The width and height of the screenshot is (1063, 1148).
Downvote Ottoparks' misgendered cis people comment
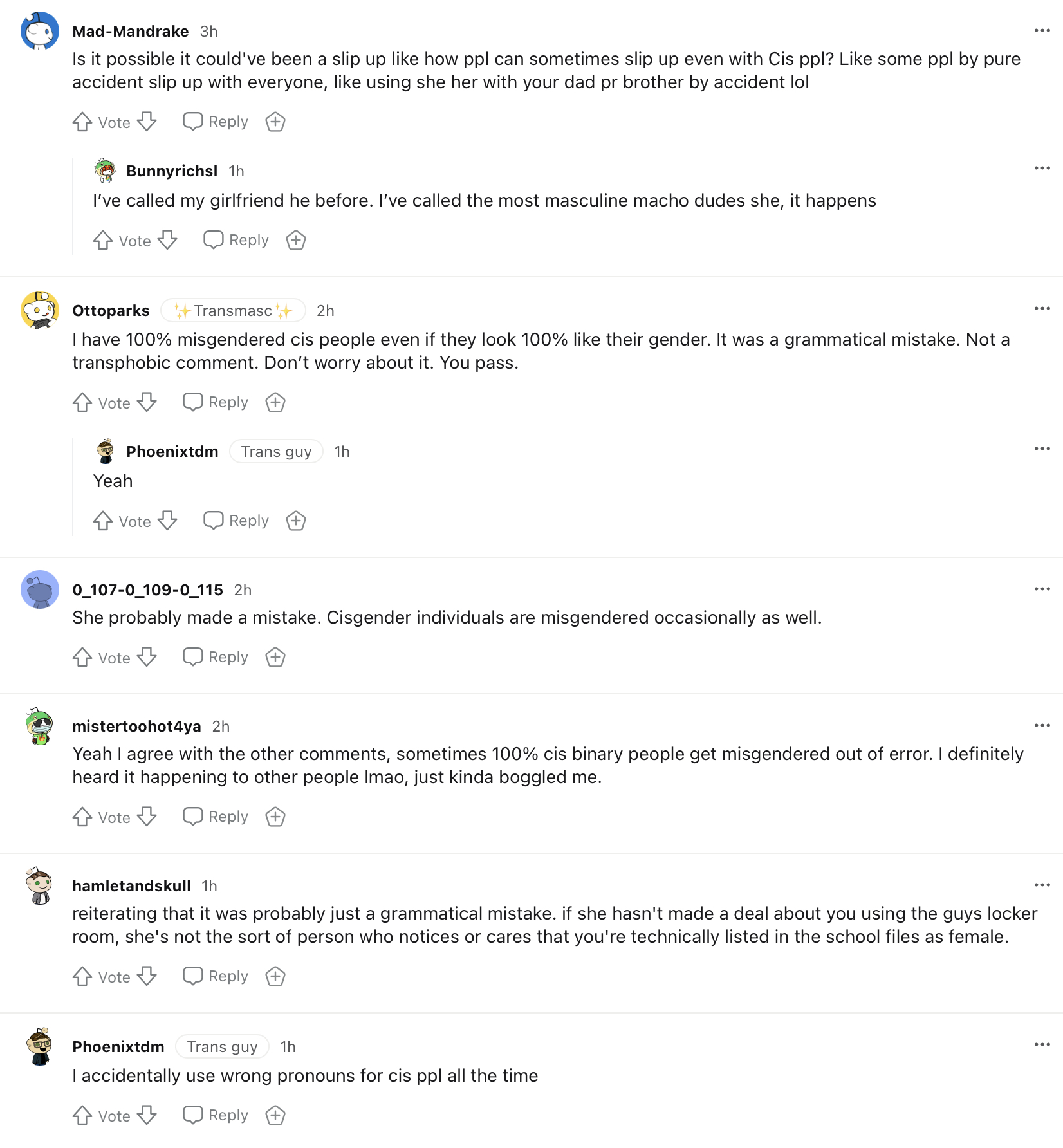147,402
